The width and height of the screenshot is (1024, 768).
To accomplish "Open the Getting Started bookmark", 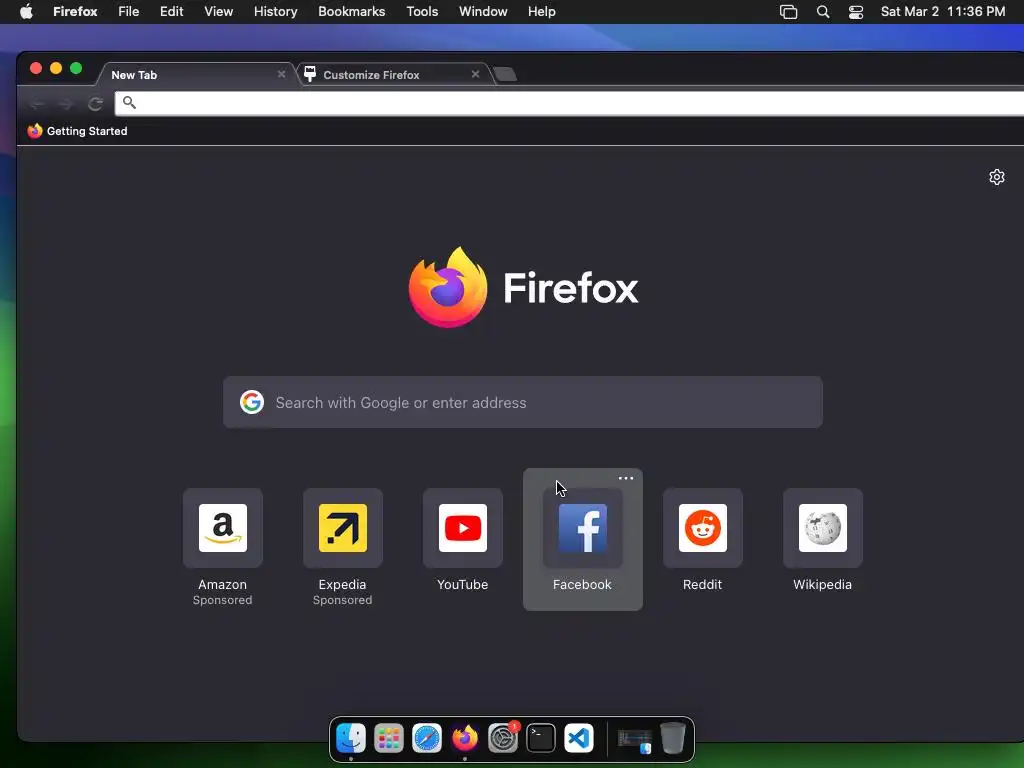I will click(x=78, y=131).
